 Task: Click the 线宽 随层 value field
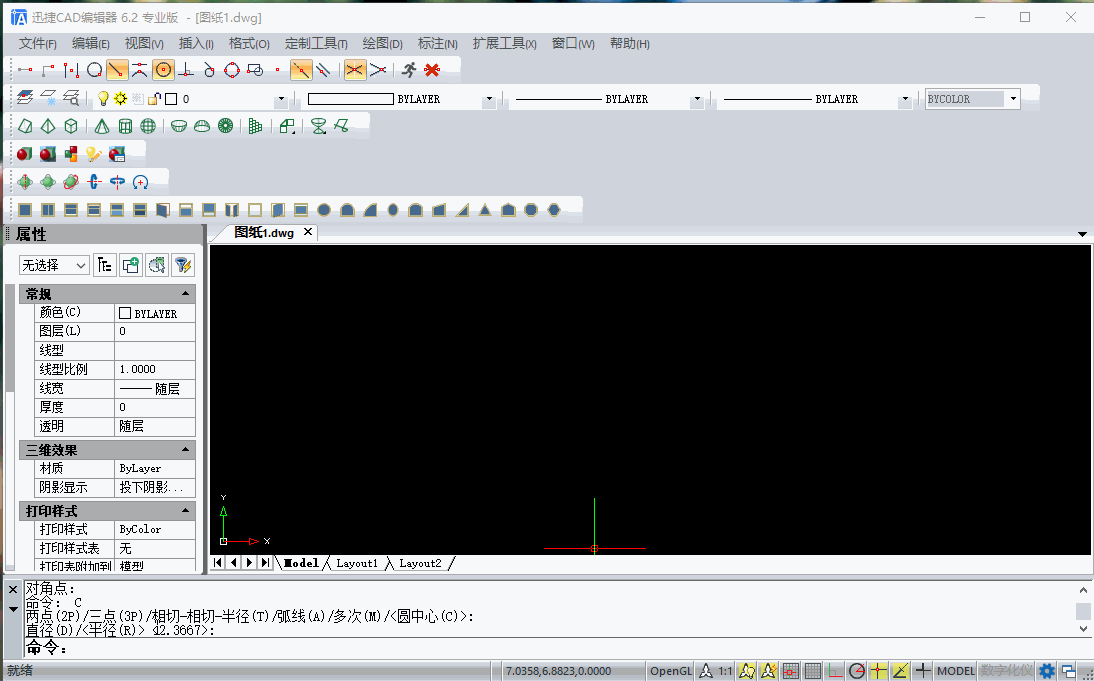point(155,389)
